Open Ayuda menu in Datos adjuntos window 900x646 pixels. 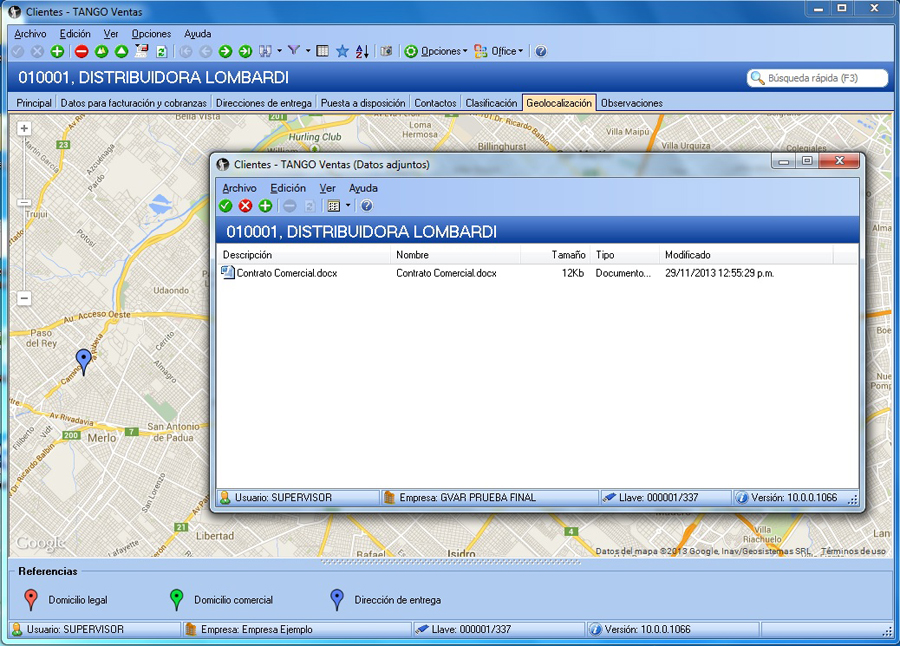363,188
